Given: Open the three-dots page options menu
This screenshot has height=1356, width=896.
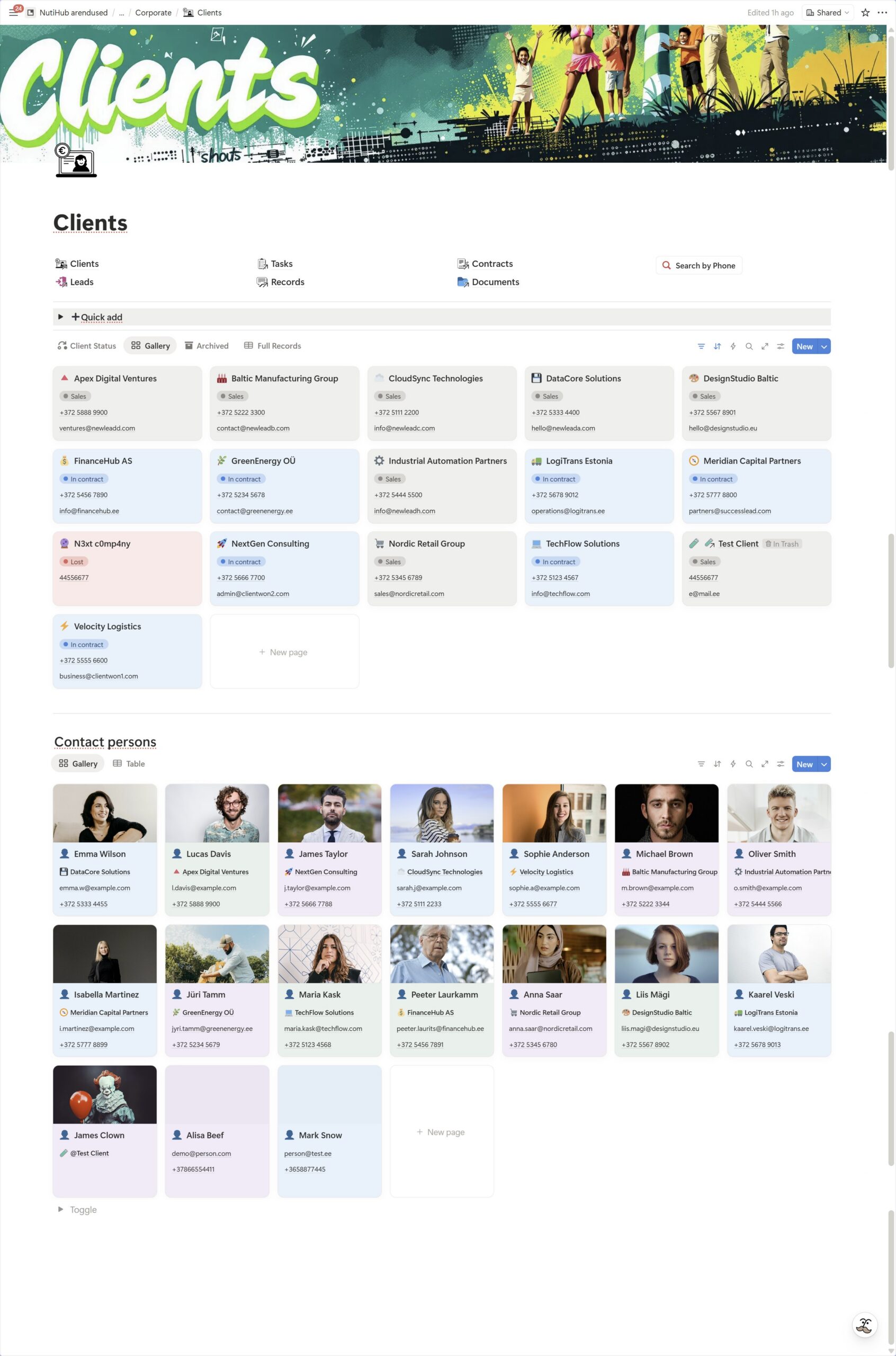Looking at the screenshot, I should (x=882, y=13).
